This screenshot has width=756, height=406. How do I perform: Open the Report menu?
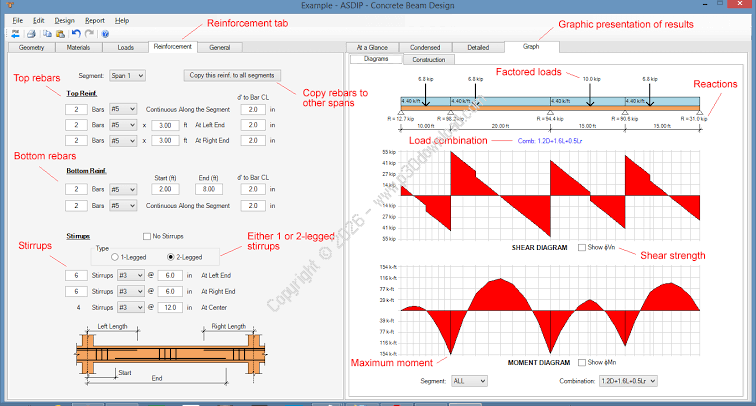tap(94, 21)
